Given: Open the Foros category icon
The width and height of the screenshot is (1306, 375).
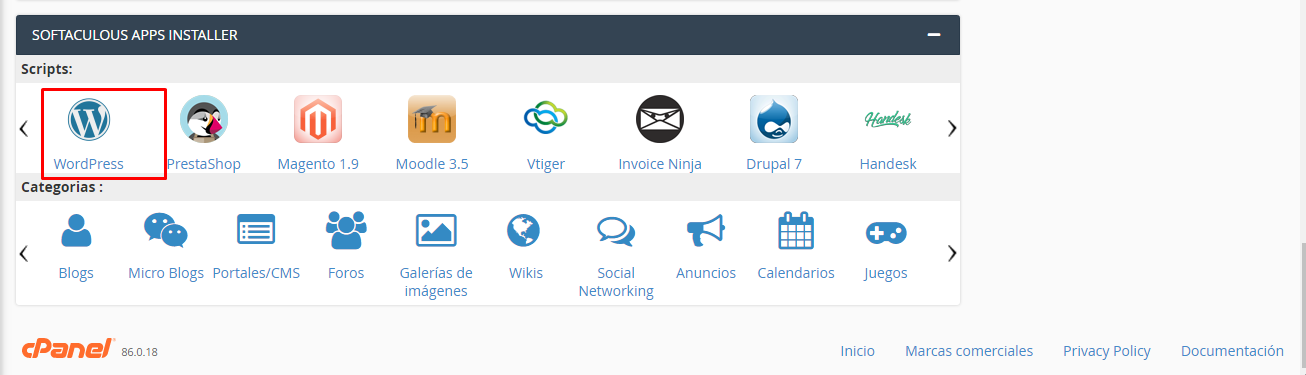Looking at the screenshot, I should [346, 231].
